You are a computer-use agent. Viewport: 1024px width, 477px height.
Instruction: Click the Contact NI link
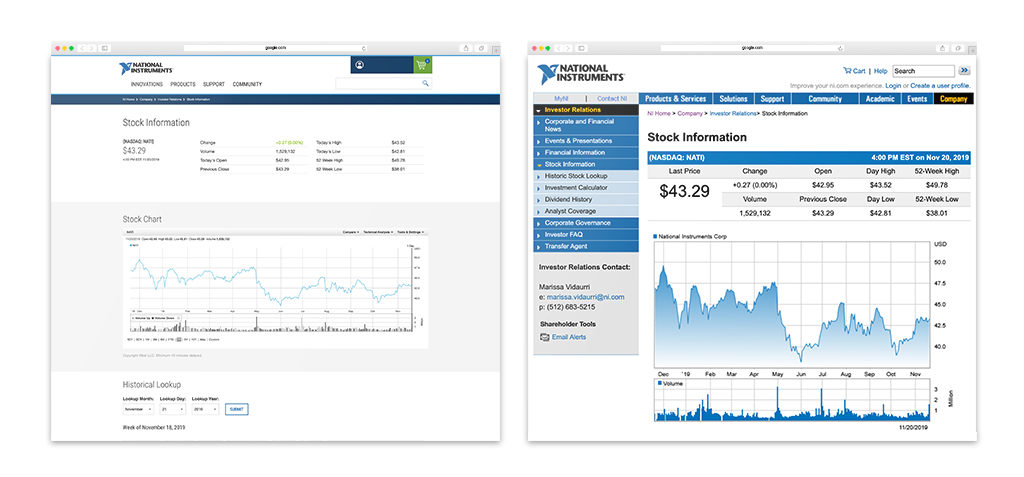[x=612, y=99]
